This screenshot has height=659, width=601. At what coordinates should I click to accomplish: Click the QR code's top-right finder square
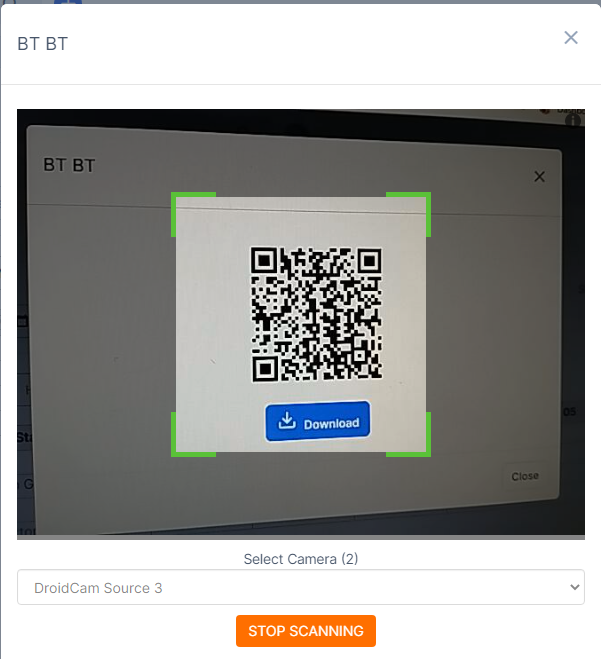click(x=369, y=261)
